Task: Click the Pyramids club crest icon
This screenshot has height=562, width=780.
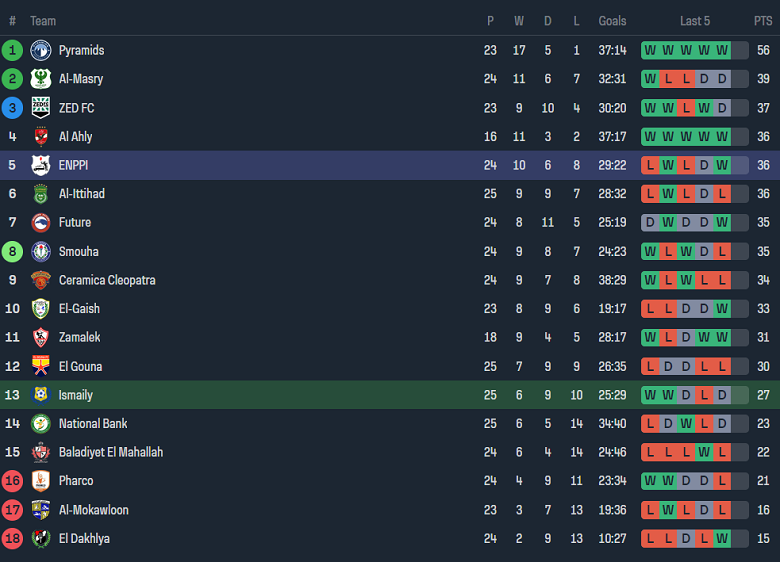Action: click(x=41, y=50)
